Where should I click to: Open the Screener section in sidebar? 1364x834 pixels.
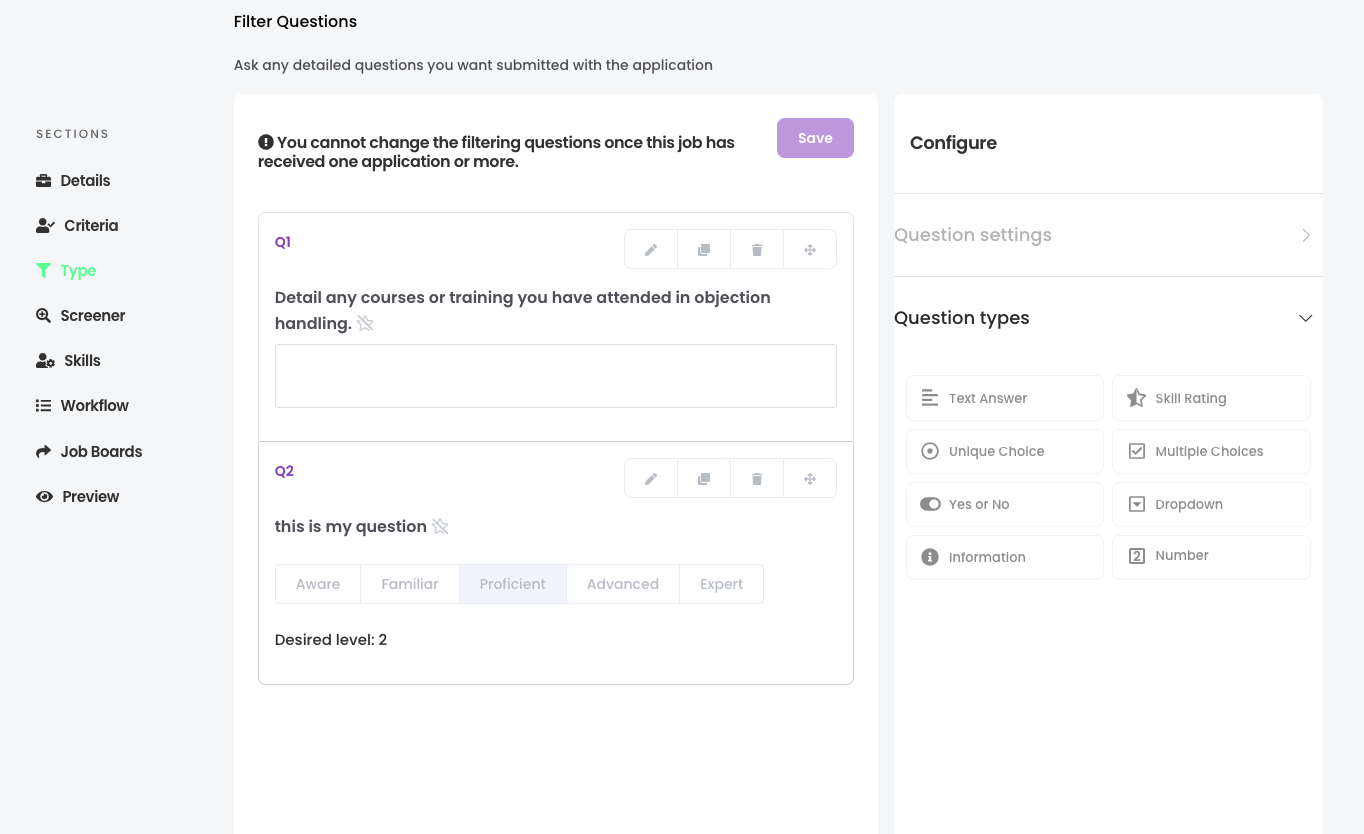[x=92, y=315]
